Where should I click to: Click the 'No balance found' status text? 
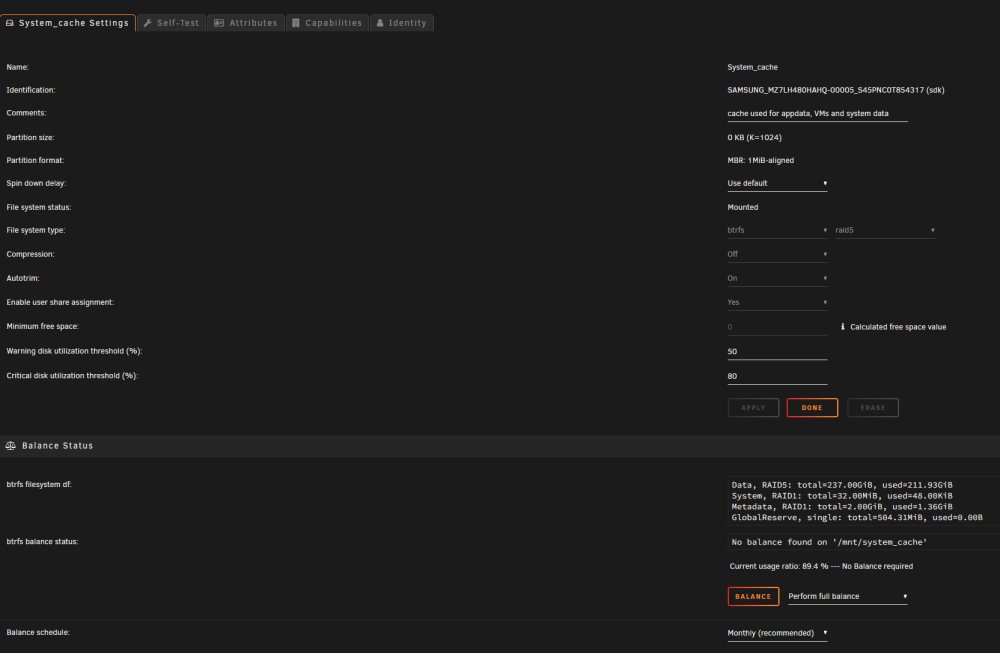coord(829,542)
